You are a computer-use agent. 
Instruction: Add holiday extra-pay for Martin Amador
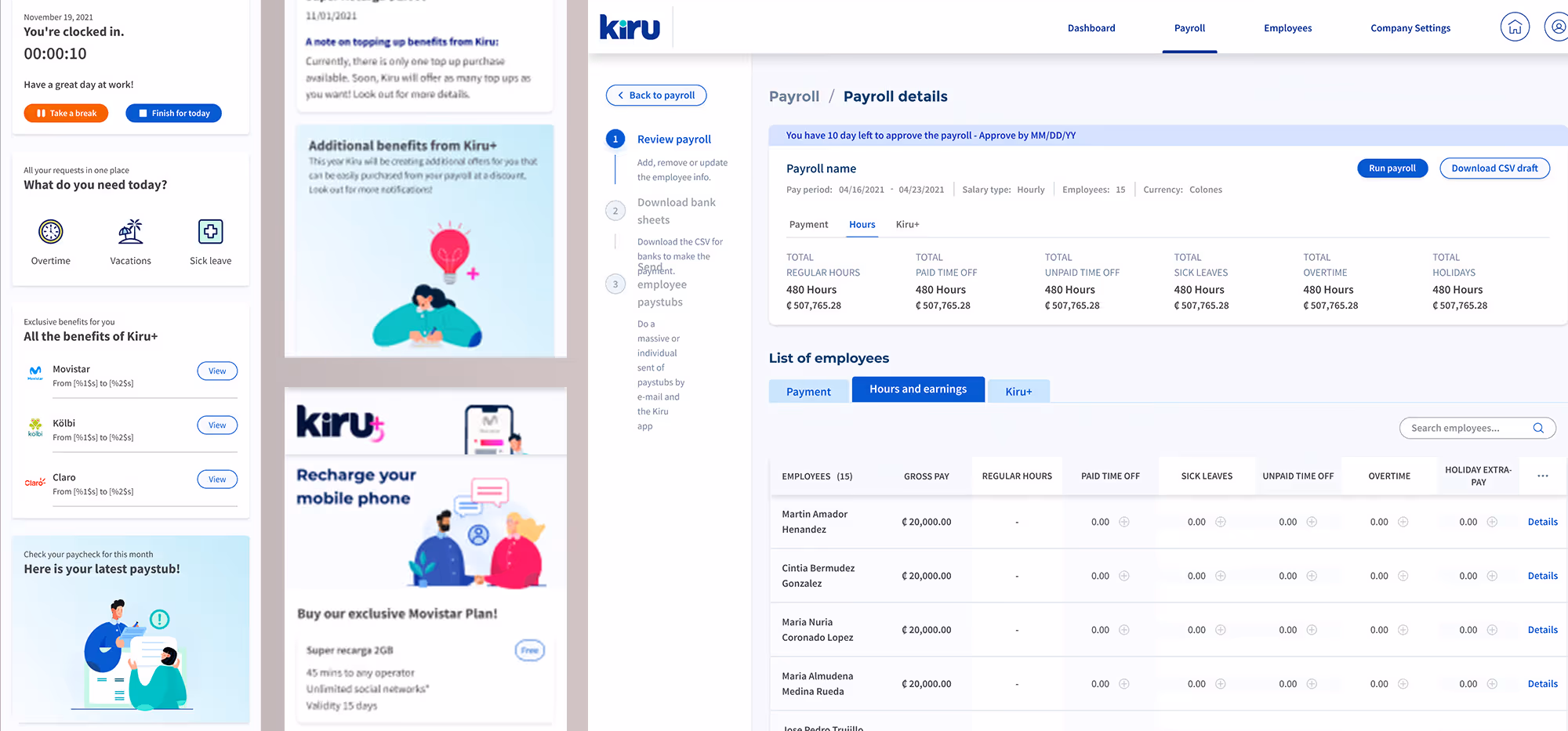(x=1492, y=522)
